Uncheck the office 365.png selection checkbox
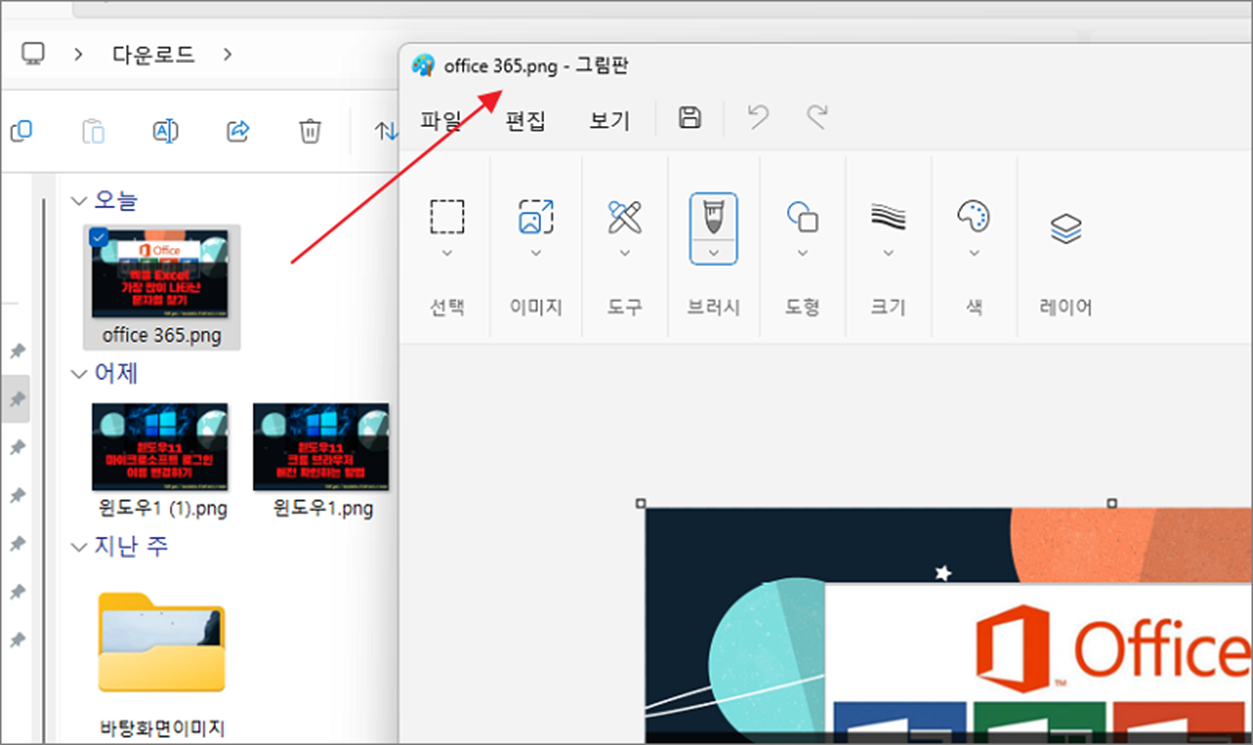The width and height of the screenshot is (1253, 745). point(98,237)
